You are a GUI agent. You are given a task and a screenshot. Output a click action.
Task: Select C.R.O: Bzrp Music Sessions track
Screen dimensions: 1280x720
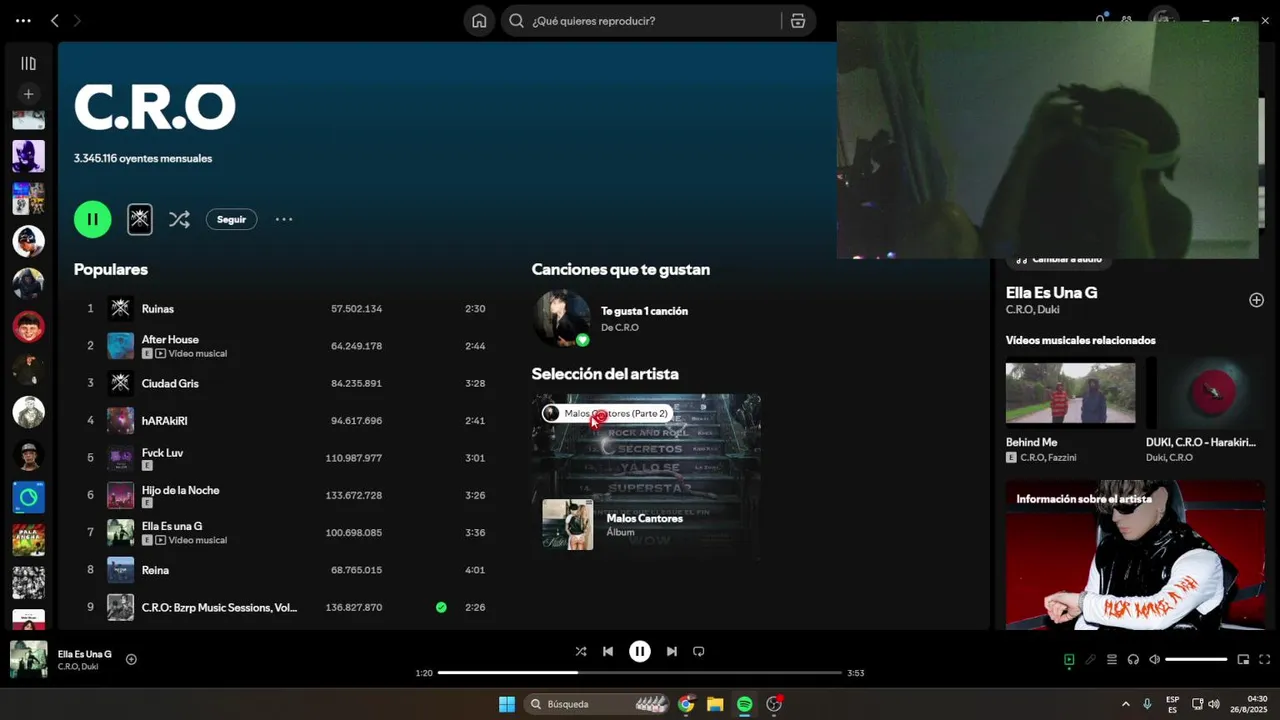tap(285, 607)
